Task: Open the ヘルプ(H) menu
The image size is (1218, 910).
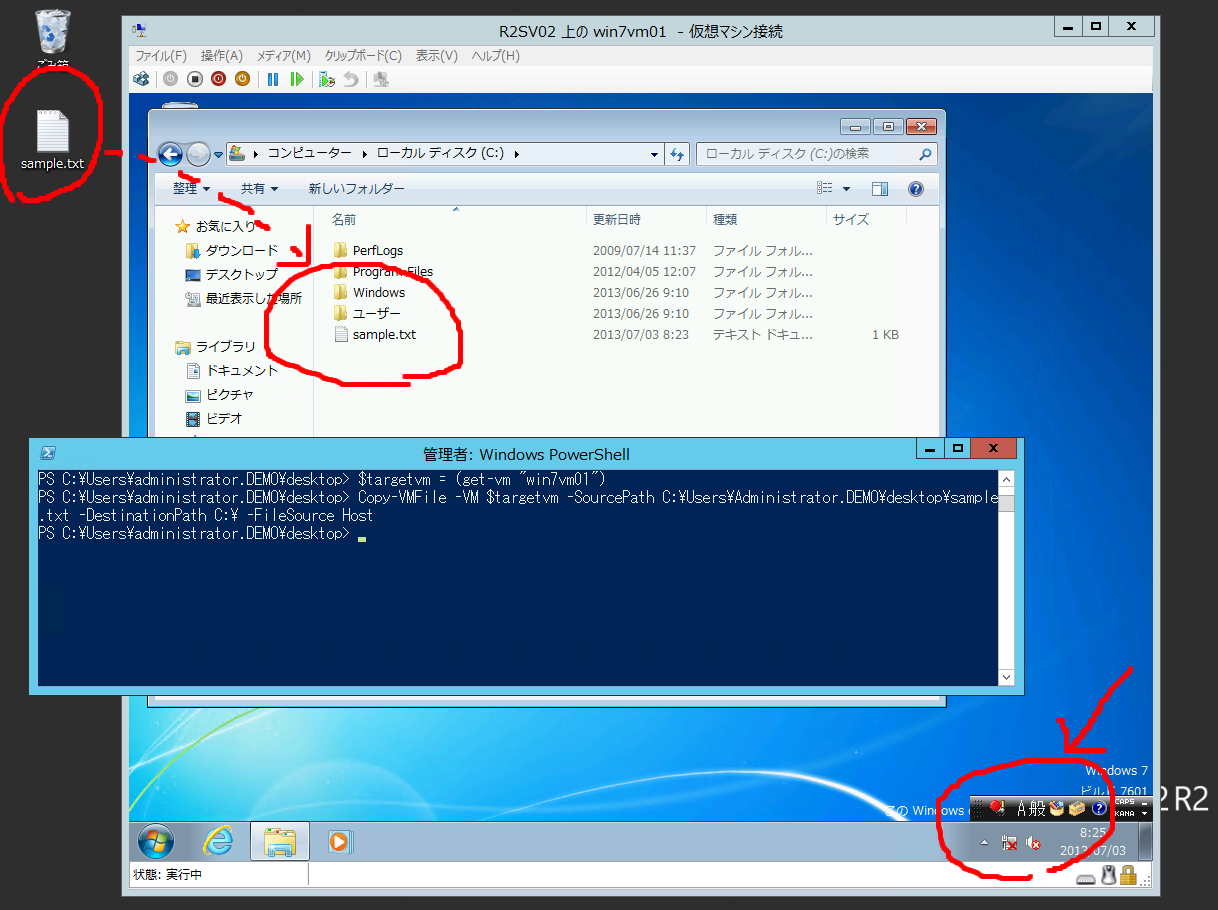Action: pyautogui.click(x=496, y=56)
